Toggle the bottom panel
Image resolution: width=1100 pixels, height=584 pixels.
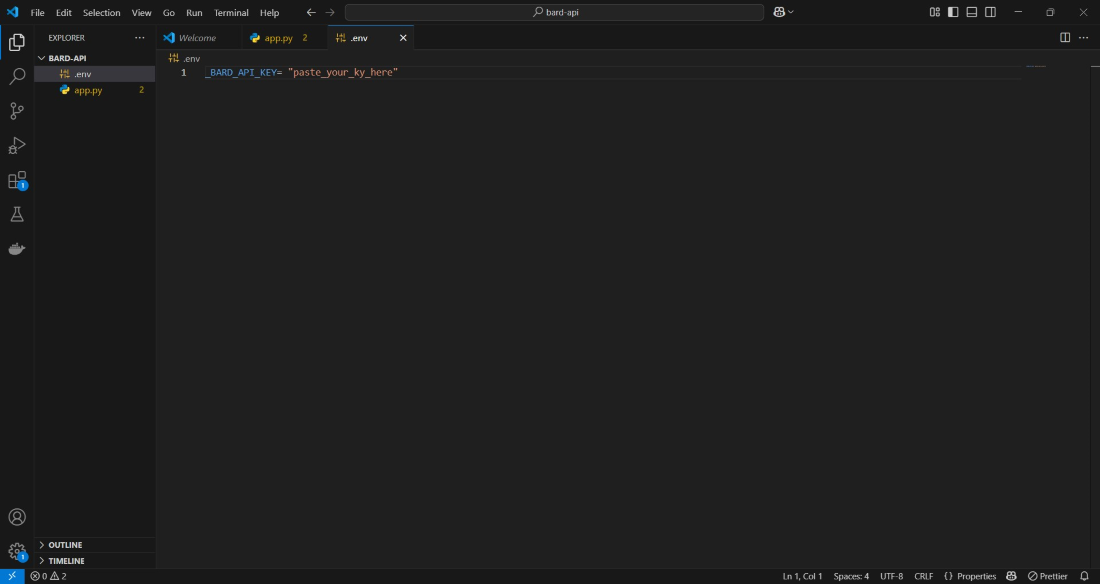[x=972, y=12]
